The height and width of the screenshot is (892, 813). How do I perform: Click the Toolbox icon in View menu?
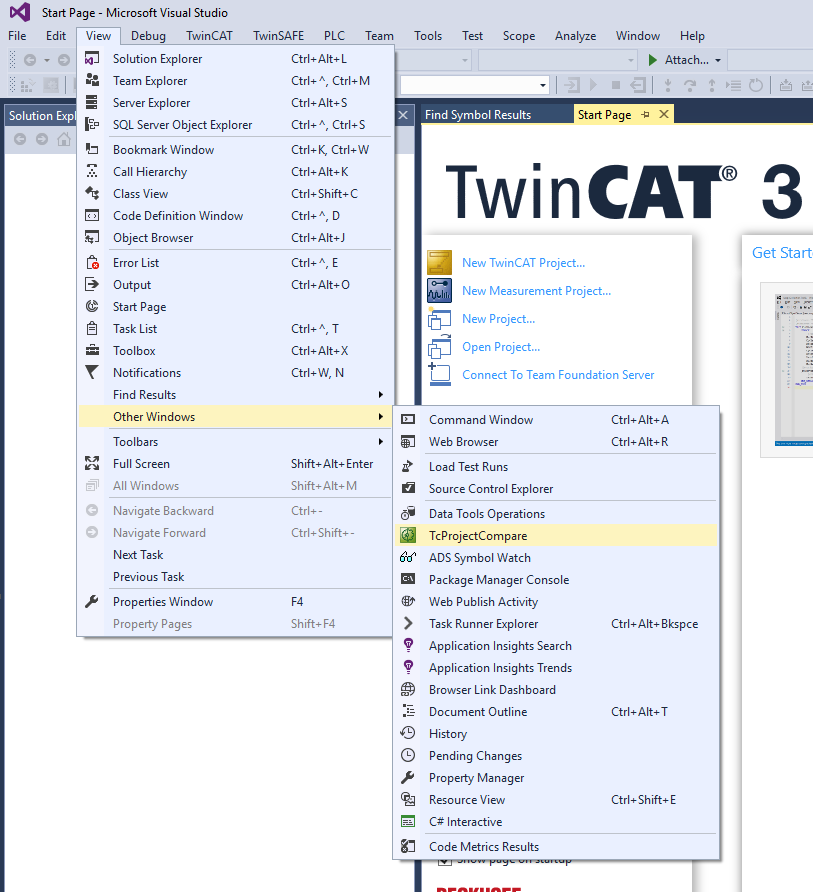(92, 351)
